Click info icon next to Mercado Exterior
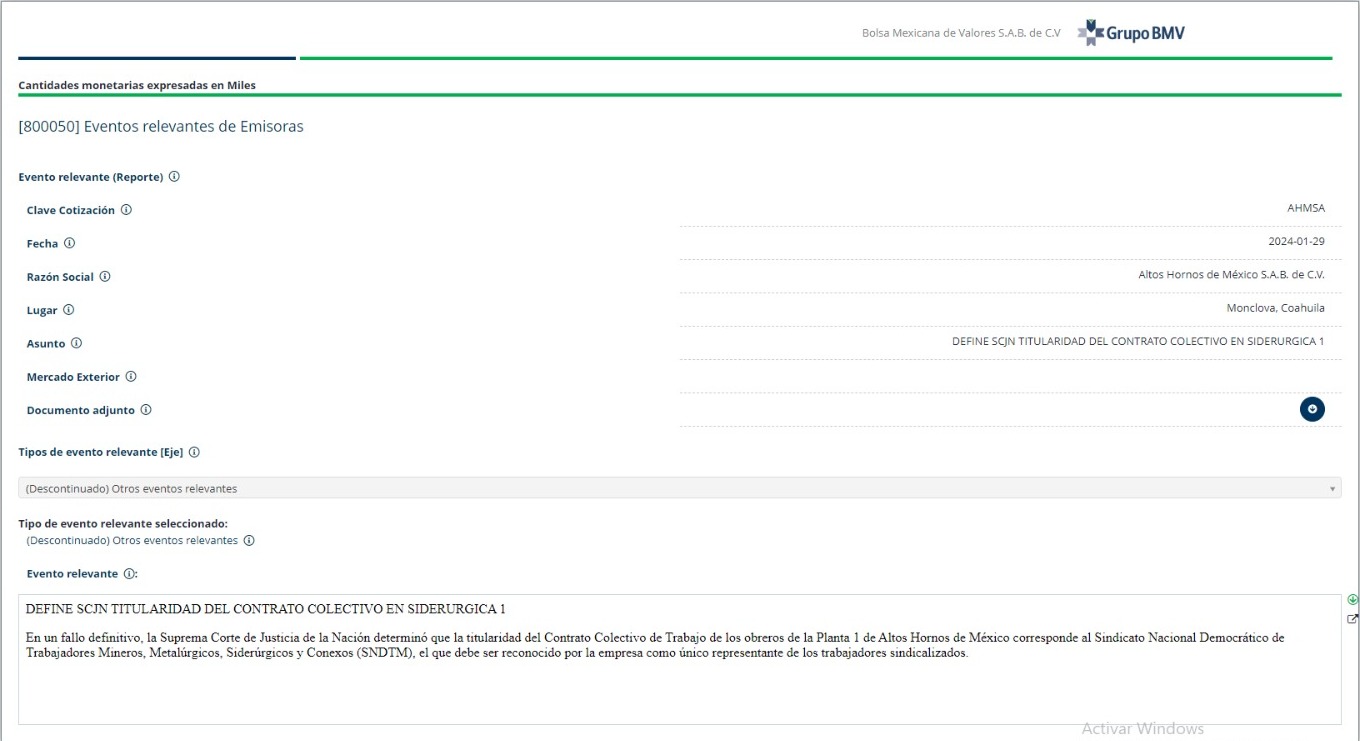 (131, 377)
